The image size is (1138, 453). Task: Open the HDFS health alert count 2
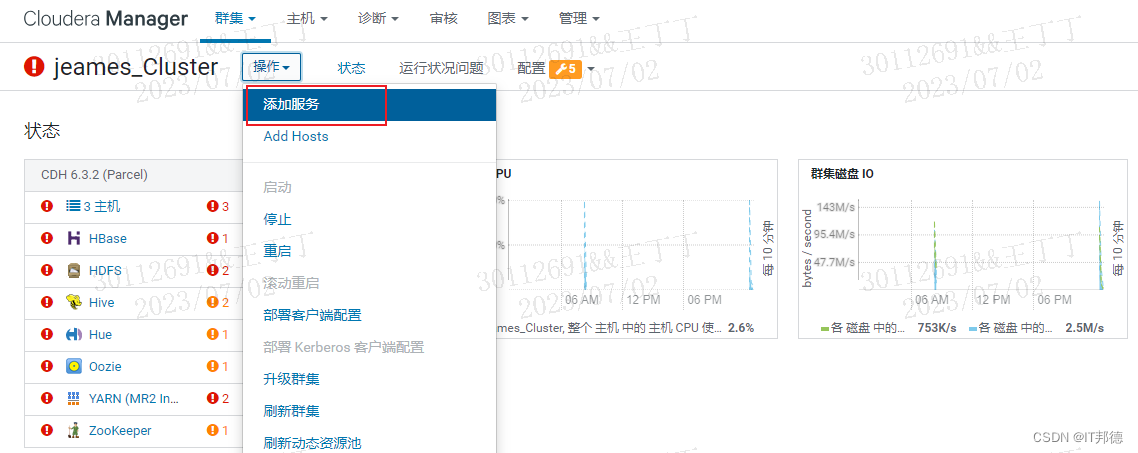218,270
